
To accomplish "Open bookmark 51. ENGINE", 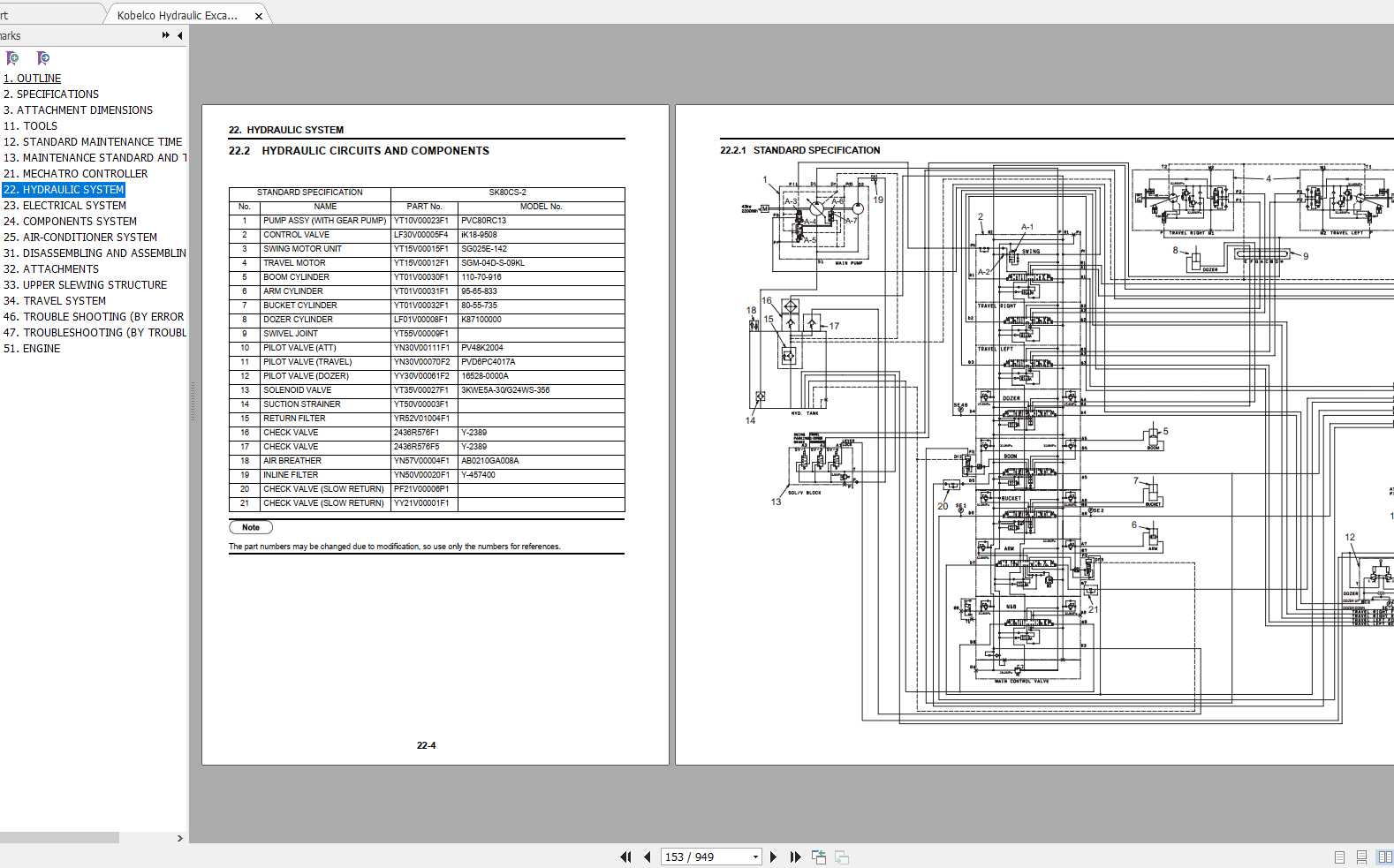I will pyautogui.click(x=32, y=349).
